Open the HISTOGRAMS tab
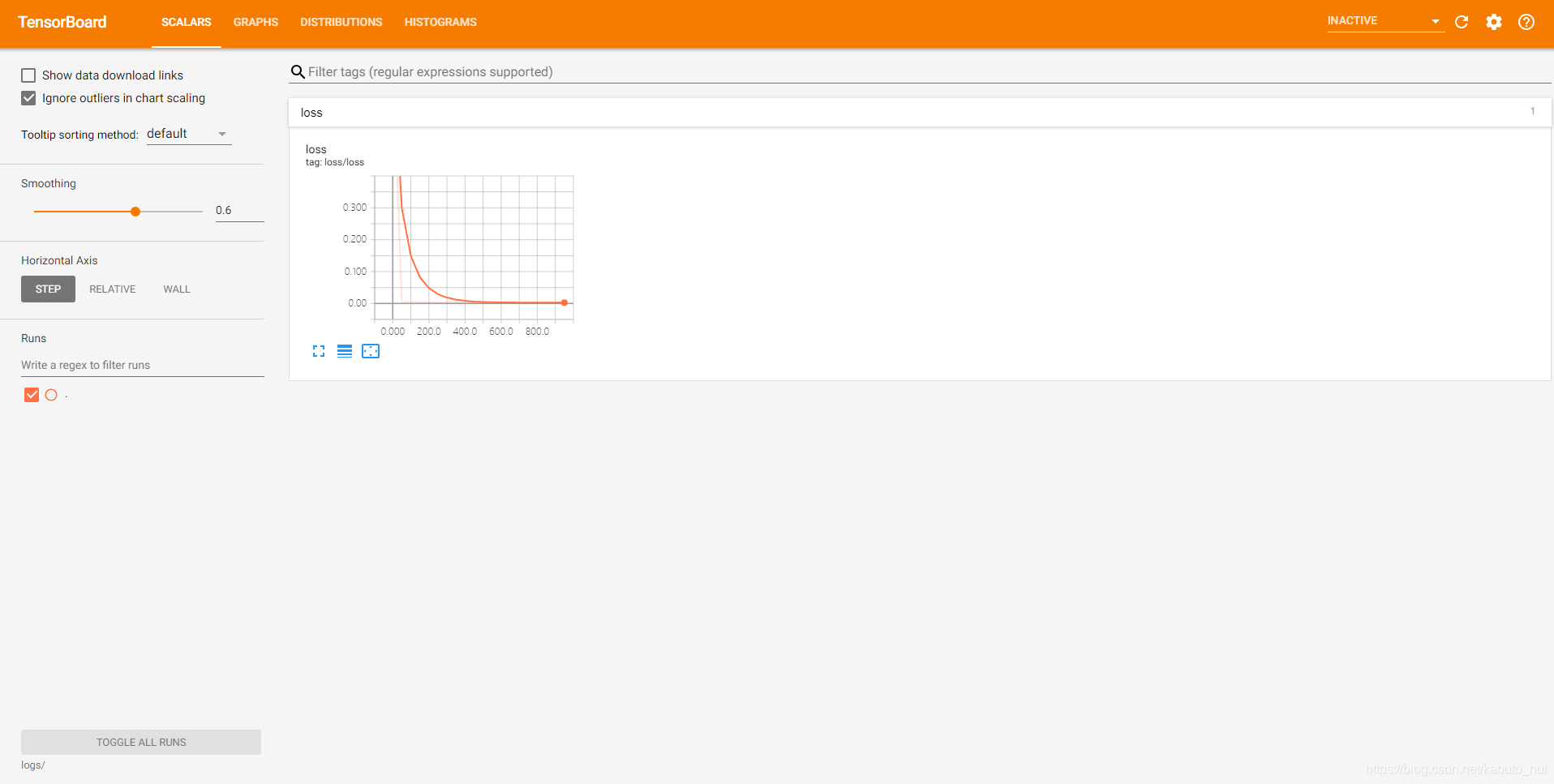 point(440,22)
